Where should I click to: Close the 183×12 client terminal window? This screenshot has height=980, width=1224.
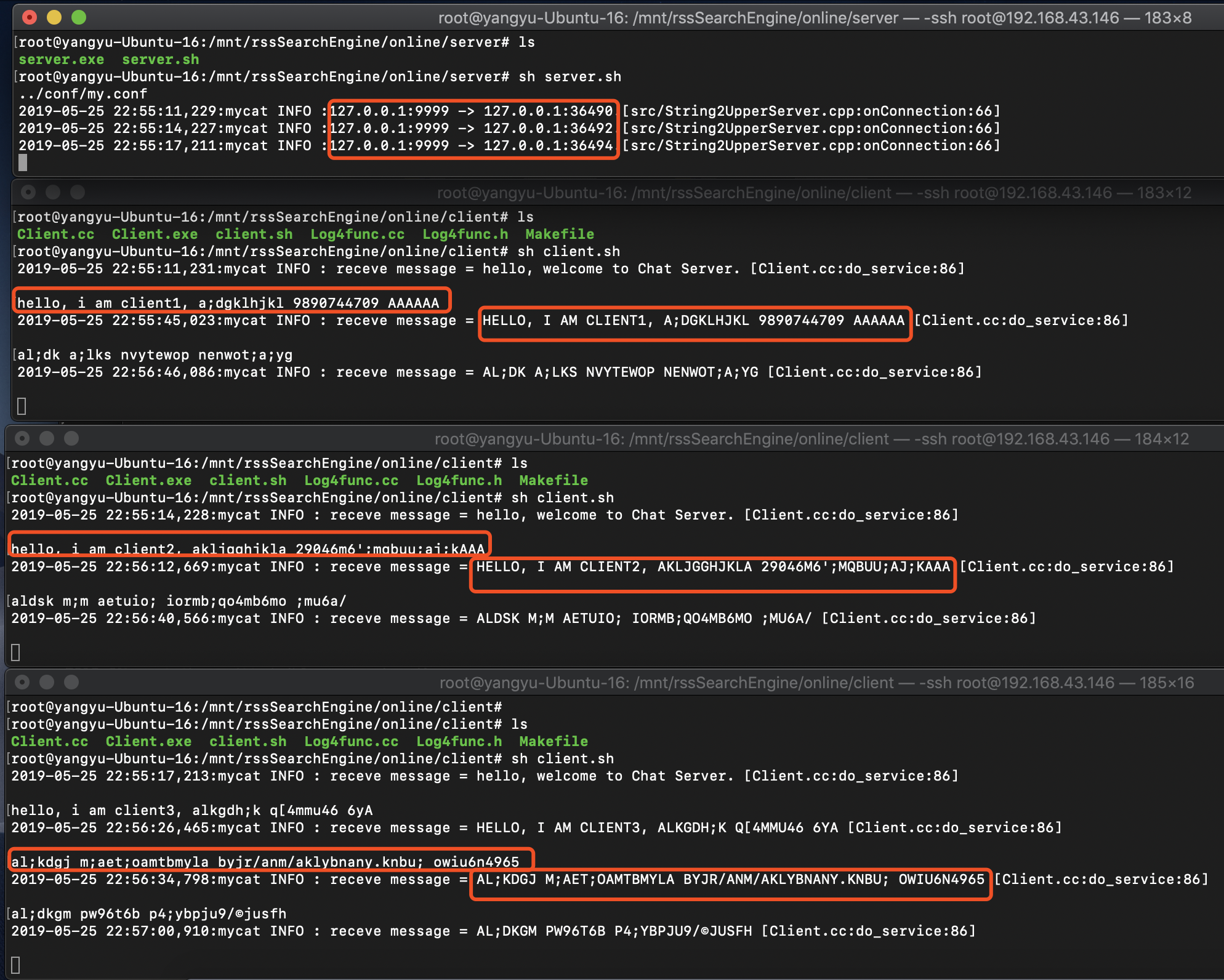point(28,192)
